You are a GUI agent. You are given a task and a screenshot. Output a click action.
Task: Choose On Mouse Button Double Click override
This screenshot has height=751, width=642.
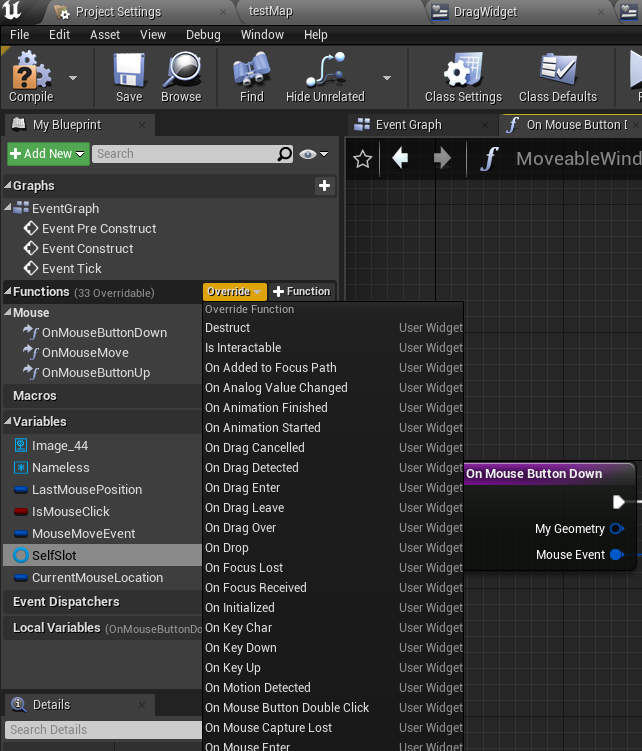[333, 708]
